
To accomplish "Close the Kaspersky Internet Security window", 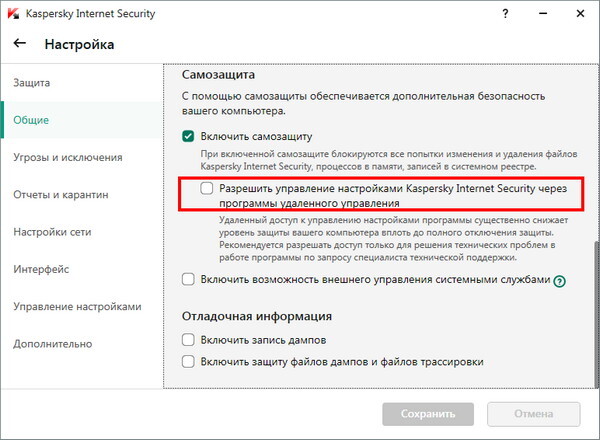I will point(580,14).
